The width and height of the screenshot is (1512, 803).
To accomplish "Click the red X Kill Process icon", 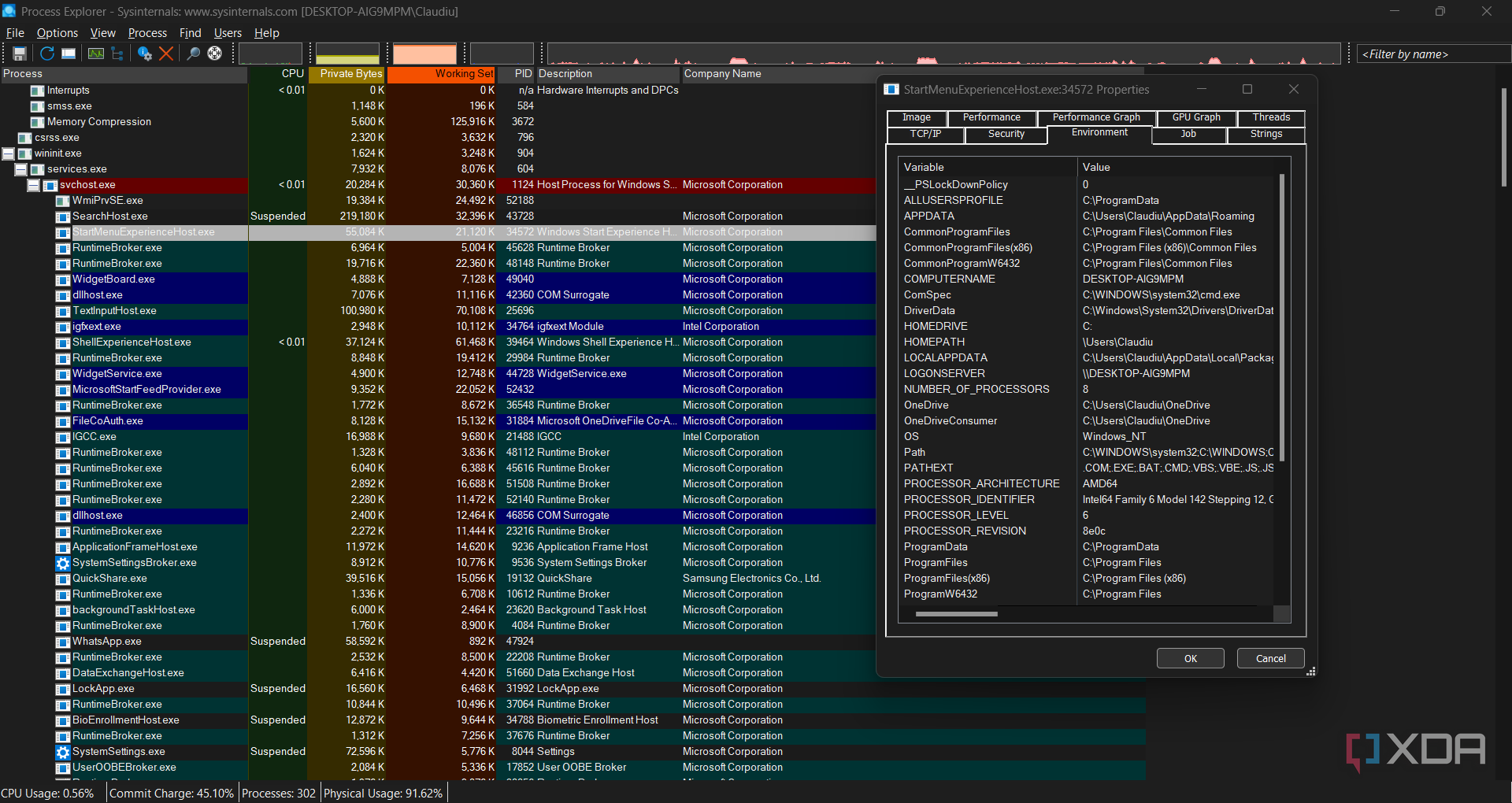I will pyautogui.click(x=166, y=54).
